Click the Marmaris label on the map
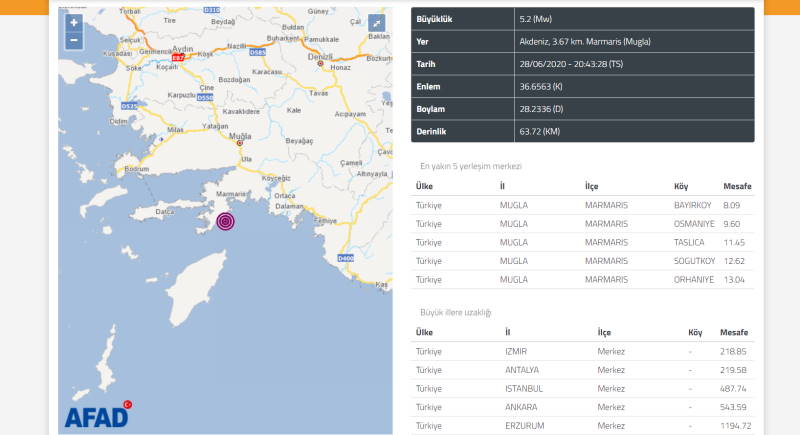Image resolution: width=800 pixels, height=435 pixels. coord(230,194)
